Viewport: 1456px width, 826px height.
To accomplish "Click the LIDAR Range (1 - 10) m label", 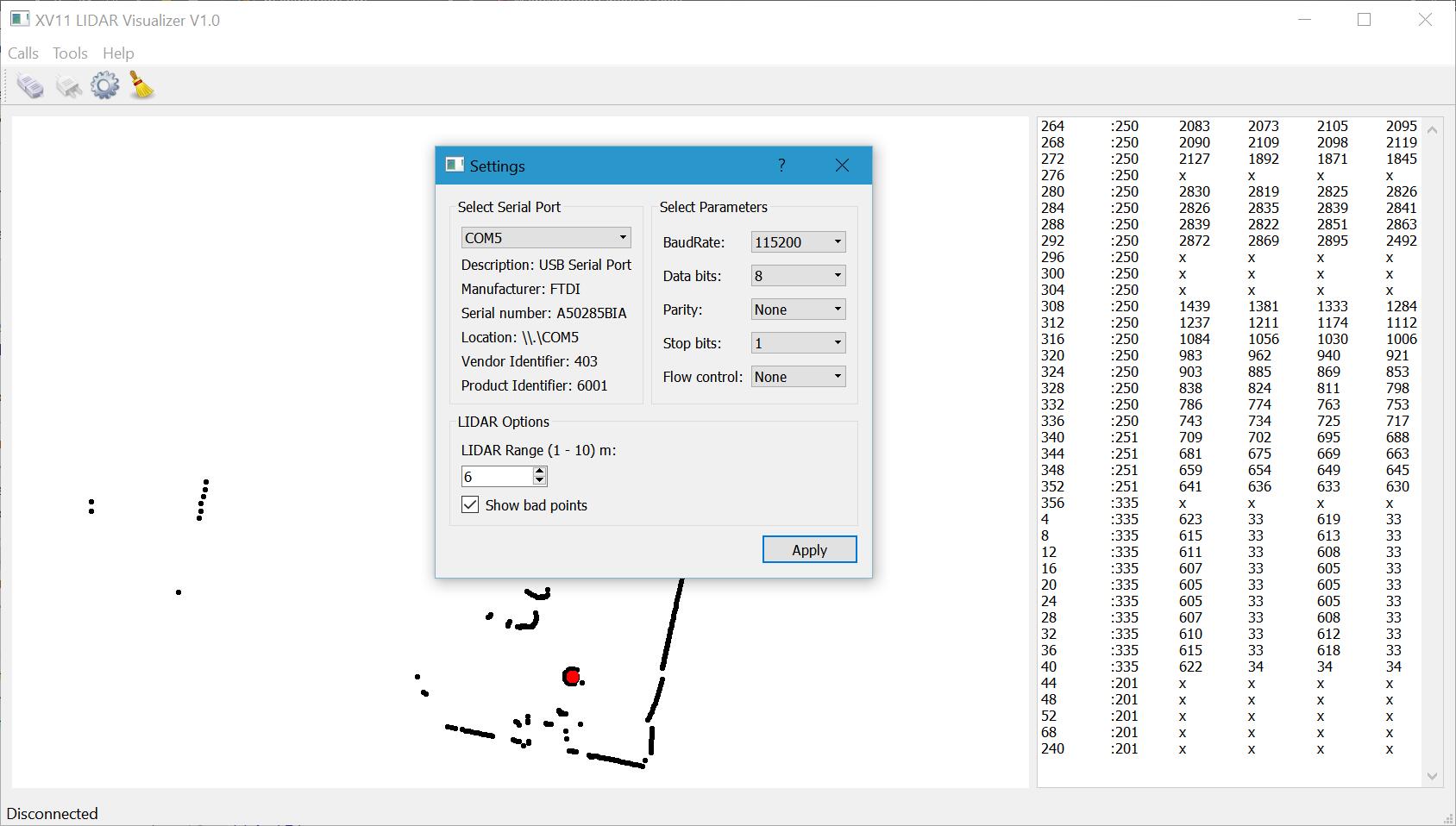I will coord(538,450).
